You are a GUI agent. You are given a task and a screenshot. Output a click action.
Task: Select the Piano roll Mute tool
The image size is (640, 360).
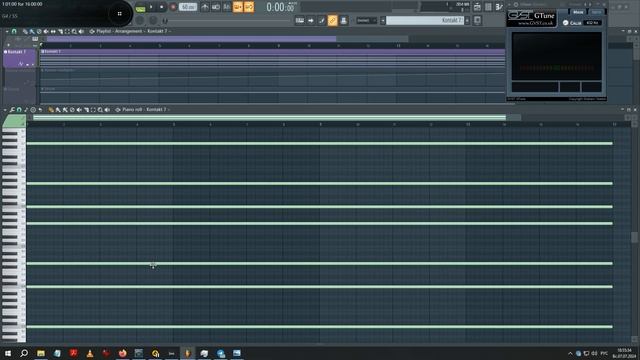pyautogui.click(x=79, y=110)
